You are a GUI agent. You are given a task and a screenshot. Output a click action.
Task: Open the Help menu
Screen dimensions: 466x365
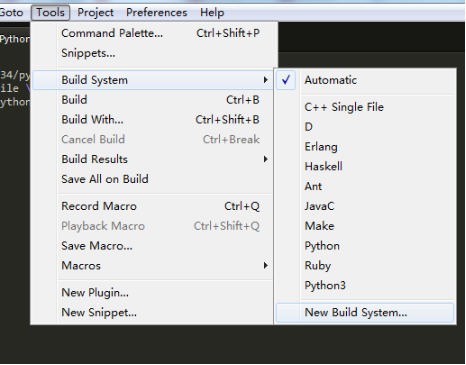[x=212, y=13]
